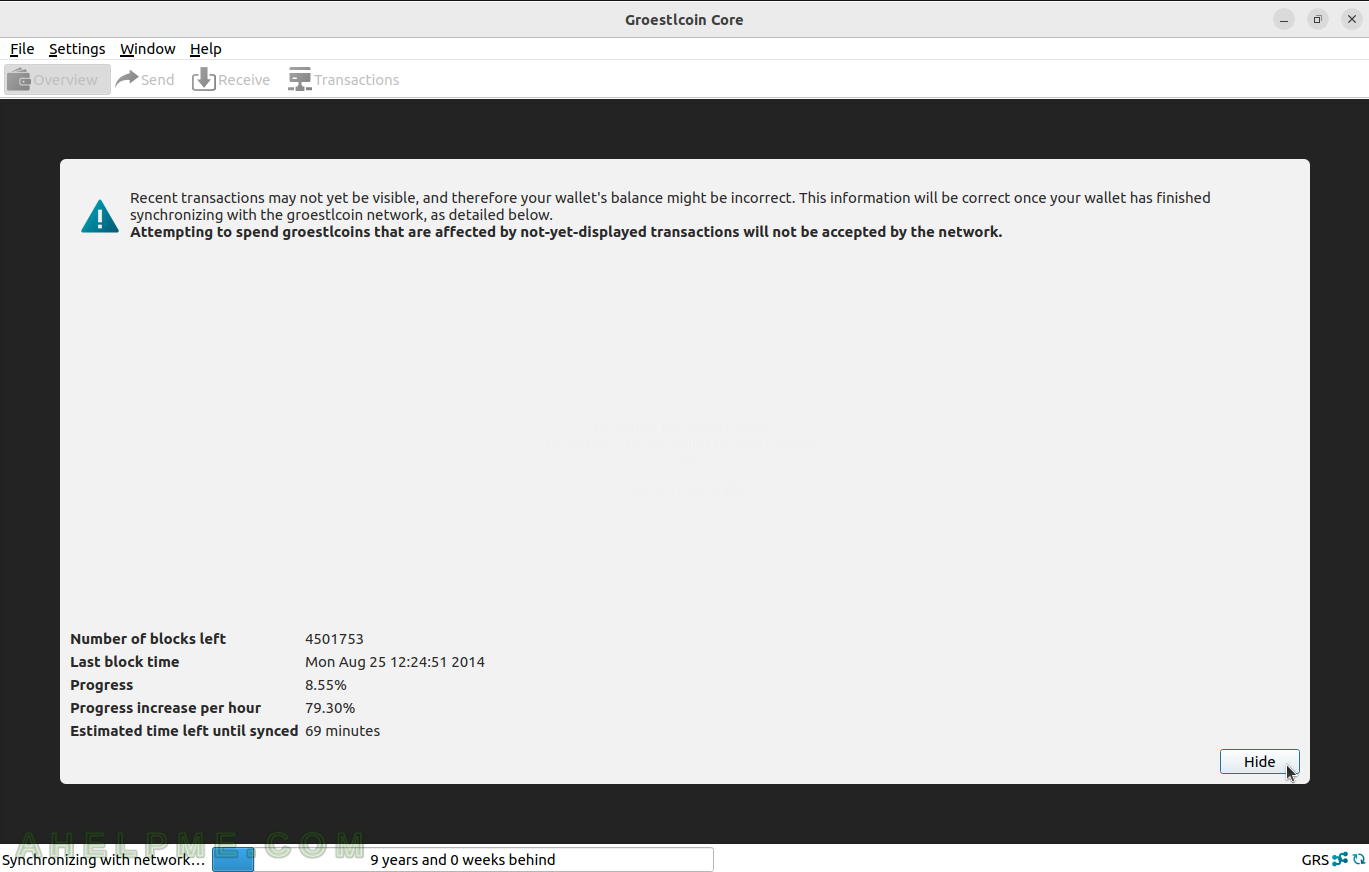Click the '4501753' blocks left value
Image resolution: width=1369 pixels, height=872 pixels.
point(334,639)
